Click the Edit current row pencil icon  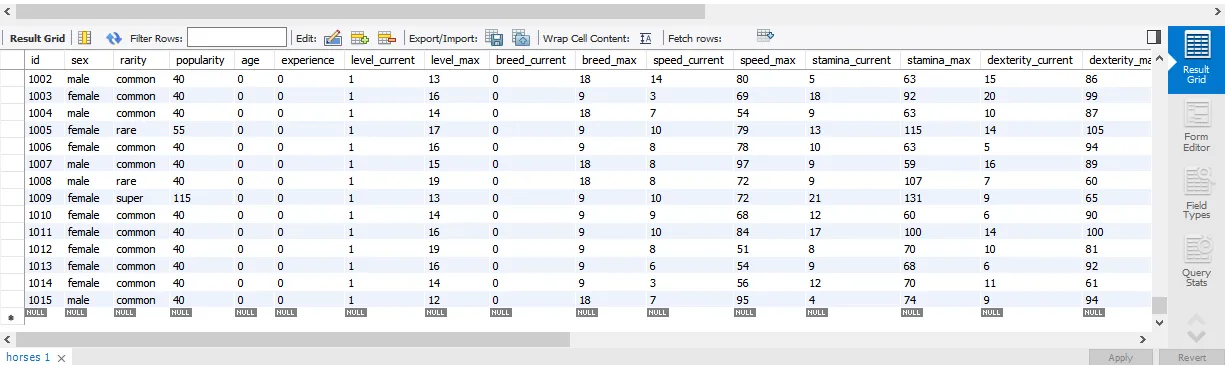point(333,38)
